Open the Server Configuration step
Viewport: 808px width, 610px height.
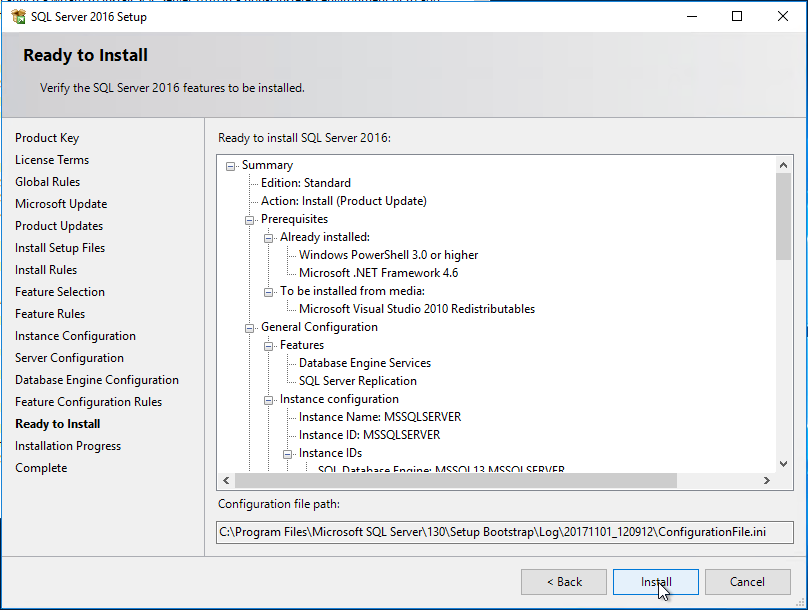point(69,358)
